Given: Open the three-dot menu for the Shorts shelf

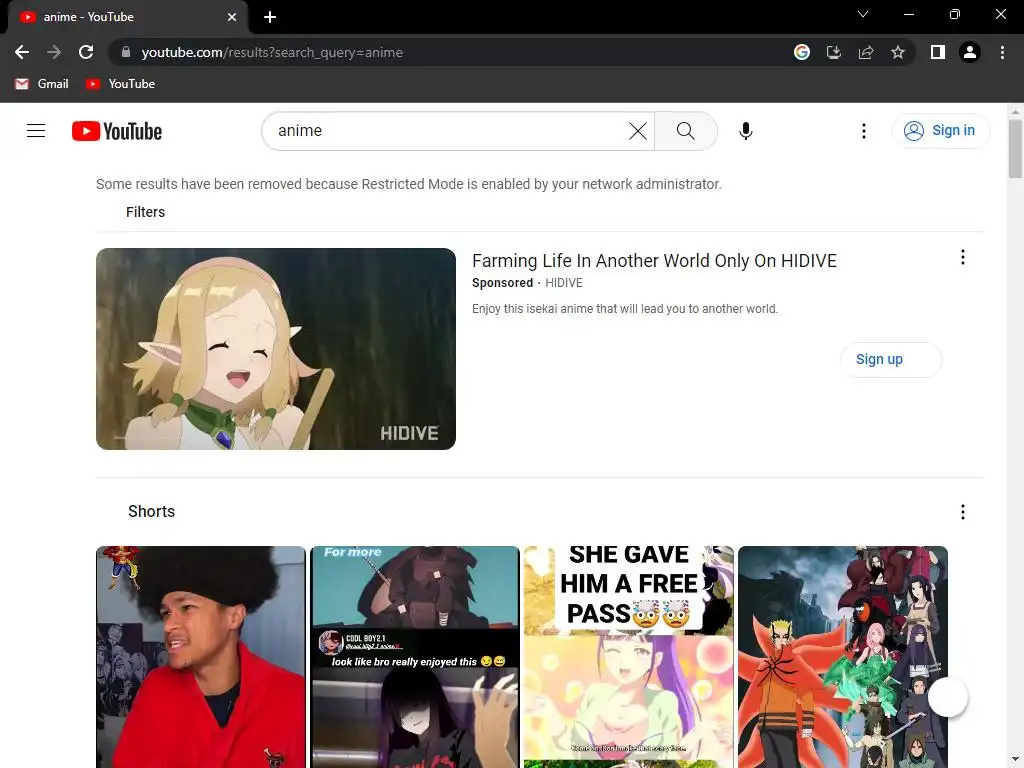Looking at the screenshot, I should pos(963,512).
